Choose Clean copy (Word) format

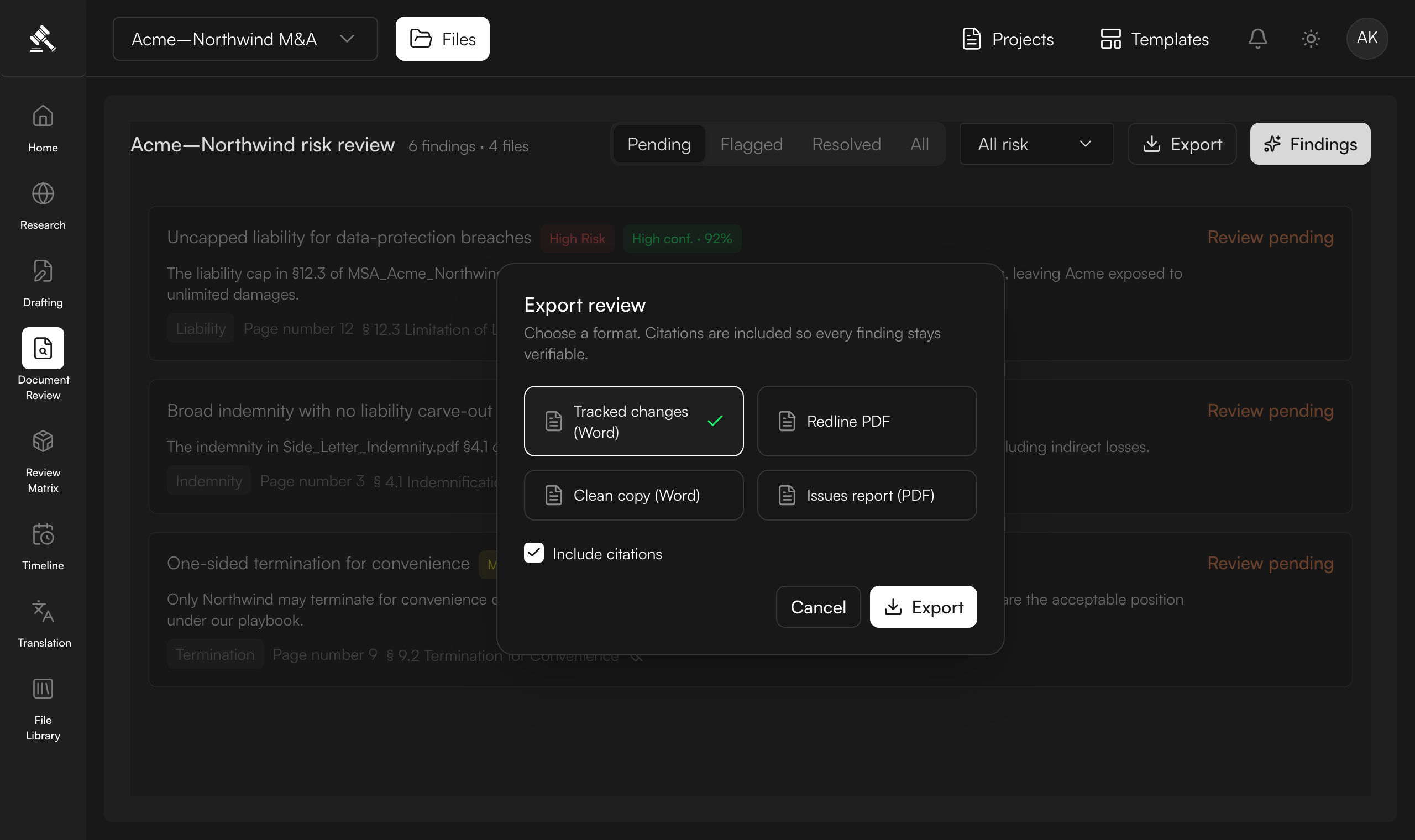pos(633,495)
